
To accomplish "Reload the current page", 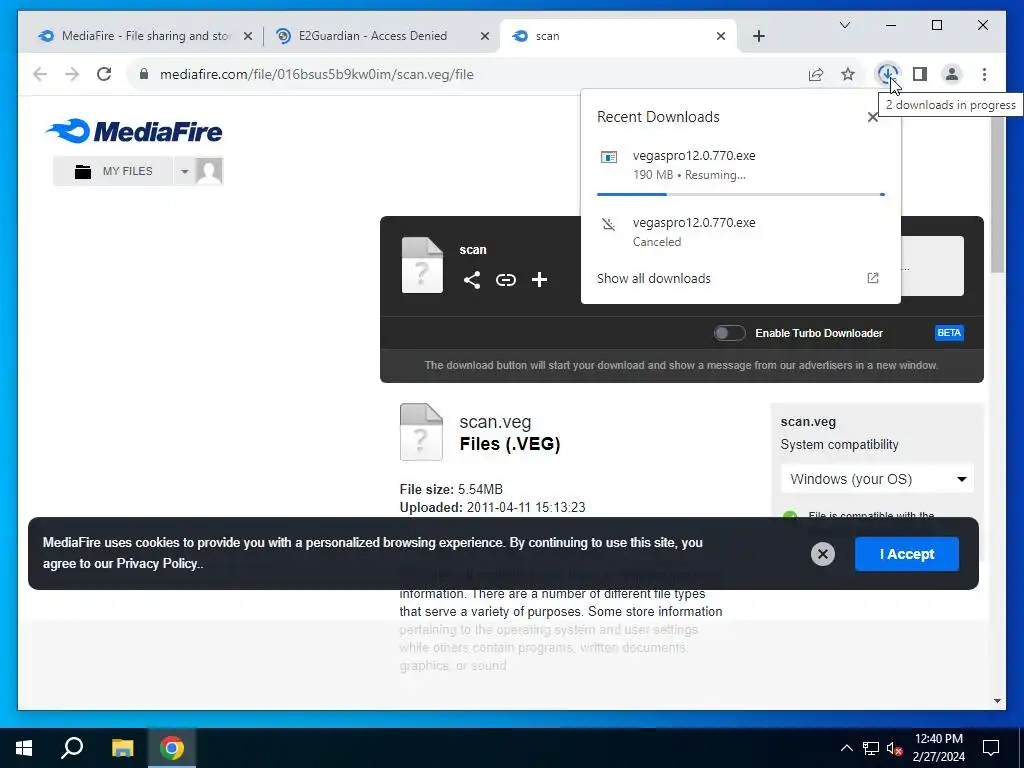I will [x=104, y=74].
